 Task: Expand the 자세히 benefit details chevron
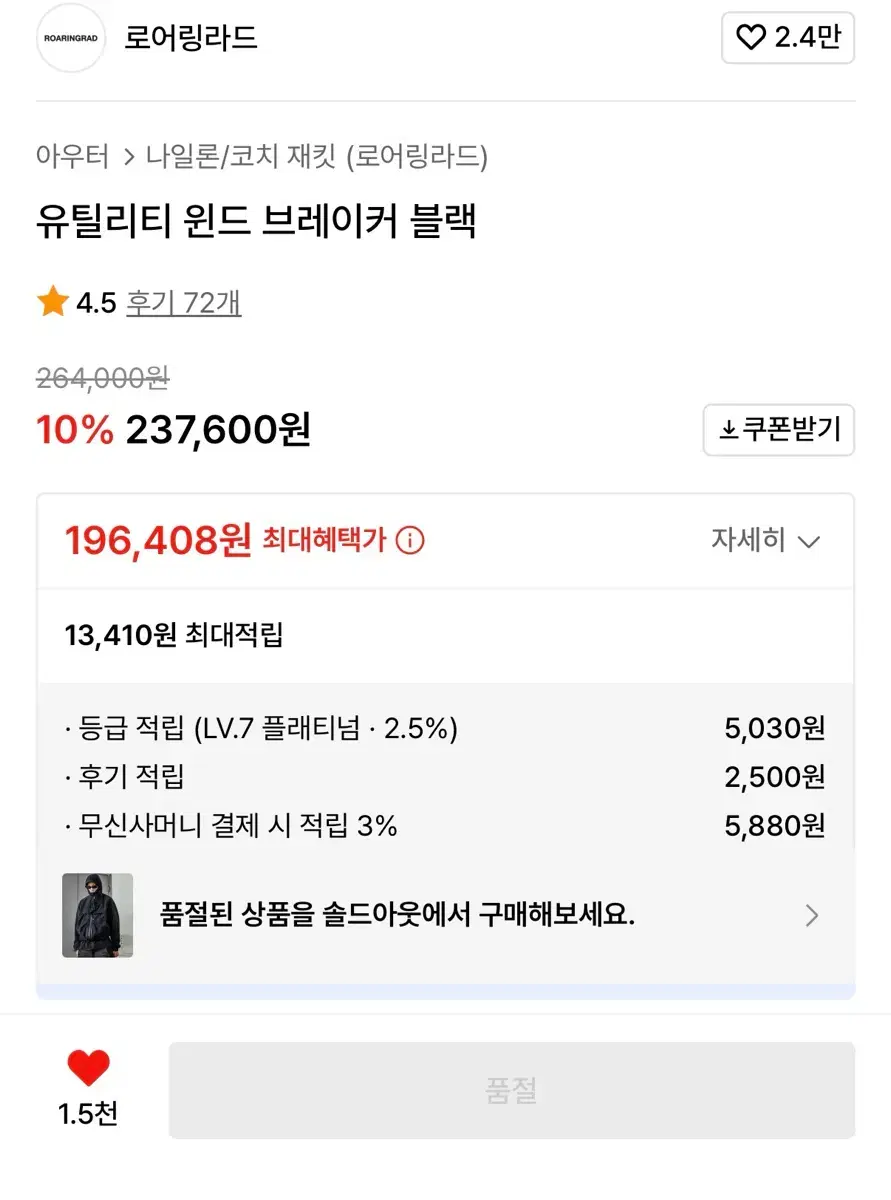[809, 542]
